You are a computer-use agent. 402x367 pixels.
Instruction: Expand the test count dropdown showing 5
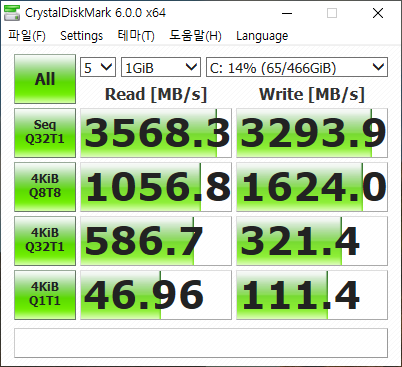tap(98, 67)
